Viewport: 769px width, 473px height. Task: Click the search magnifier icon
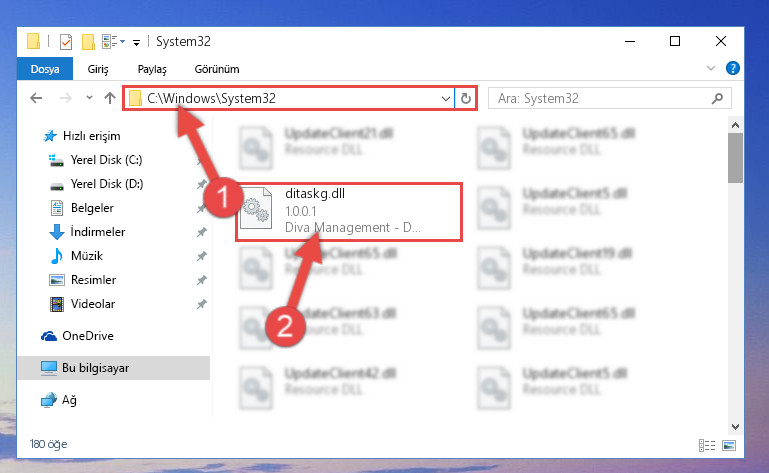(x=717, y=99)
